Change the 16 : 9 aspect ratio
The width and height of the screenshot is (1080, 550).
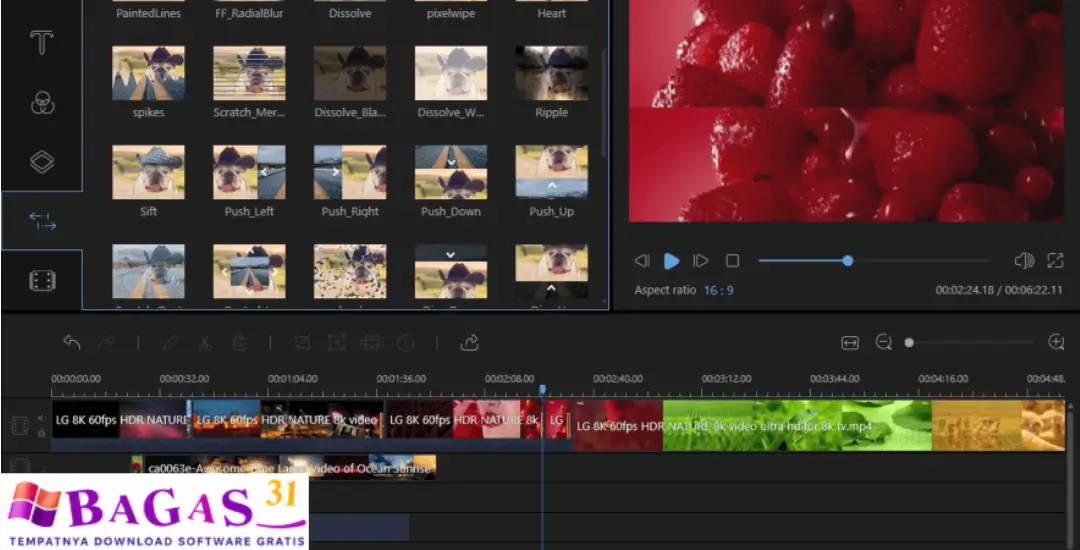[718, 290]
